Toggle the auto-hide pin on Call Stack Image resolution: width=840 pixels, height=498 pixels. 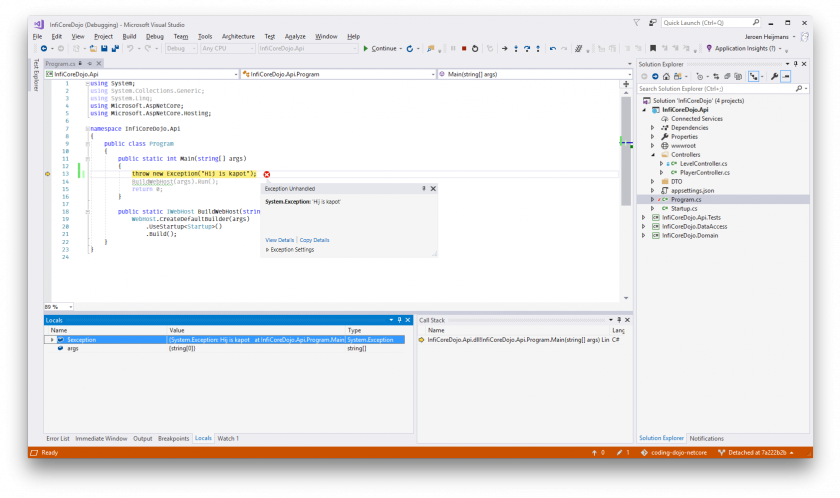(x=619, y=320)
